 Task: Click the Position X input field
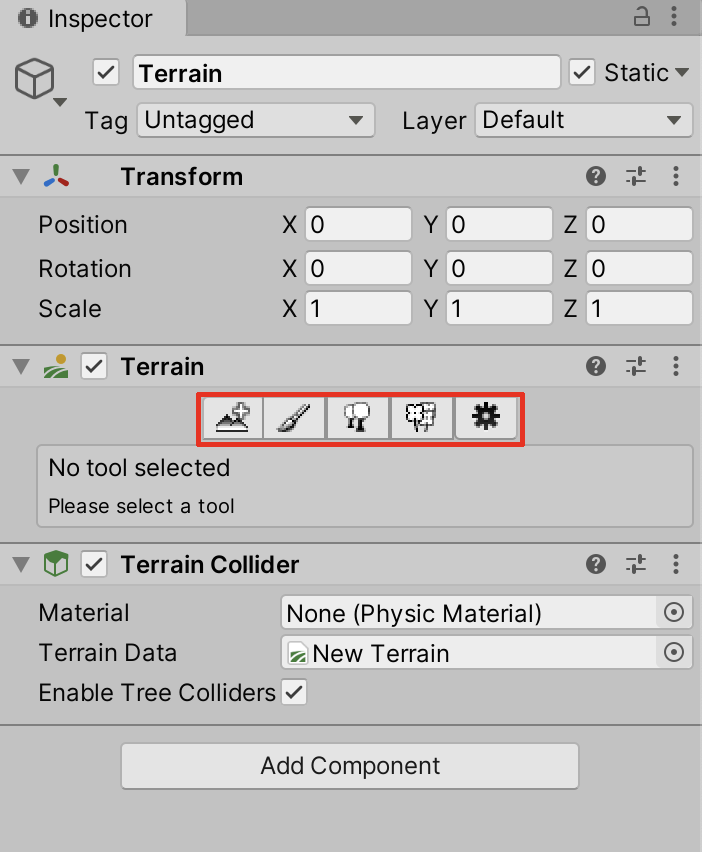coord(358,225)
